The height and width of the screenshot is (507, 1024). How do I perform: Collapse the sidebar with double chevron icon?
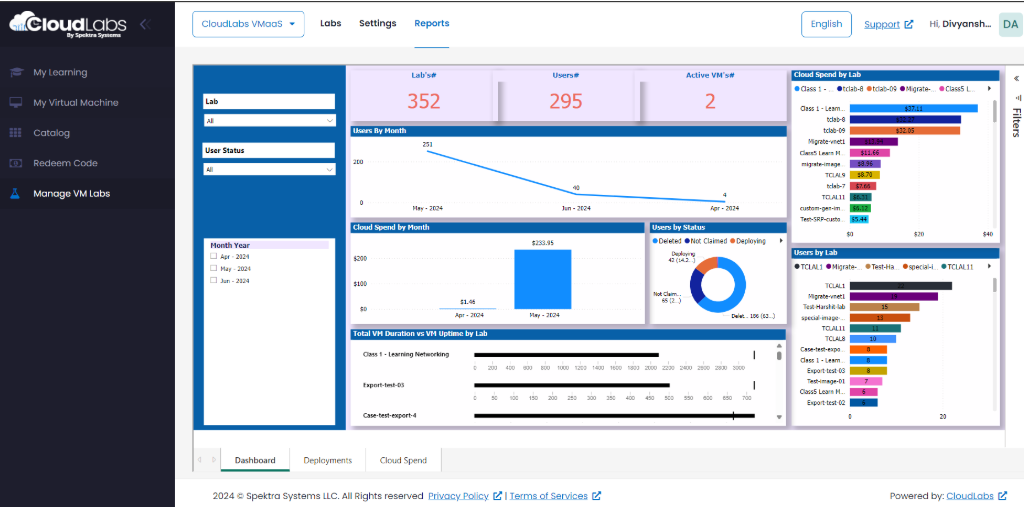tap(145, 24)
